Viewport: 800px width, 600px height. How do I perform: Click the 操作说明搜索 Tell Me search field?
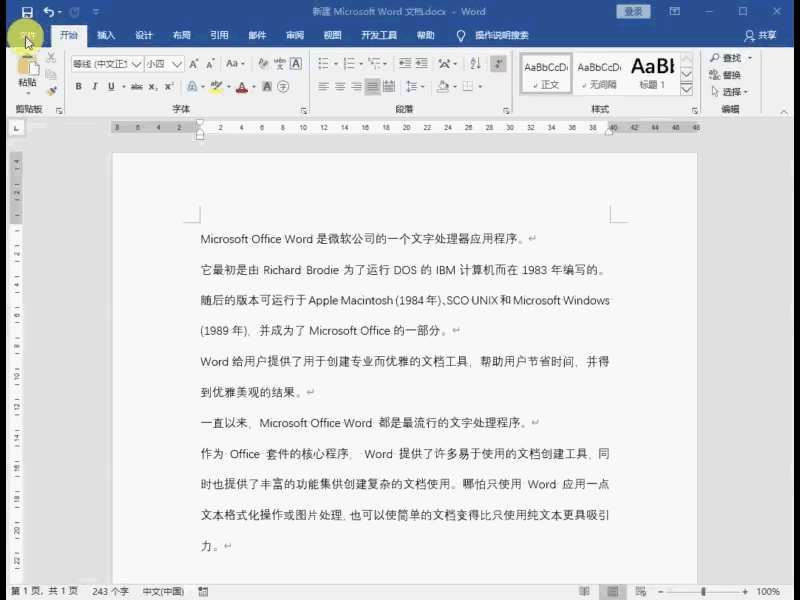pos(502,35)
